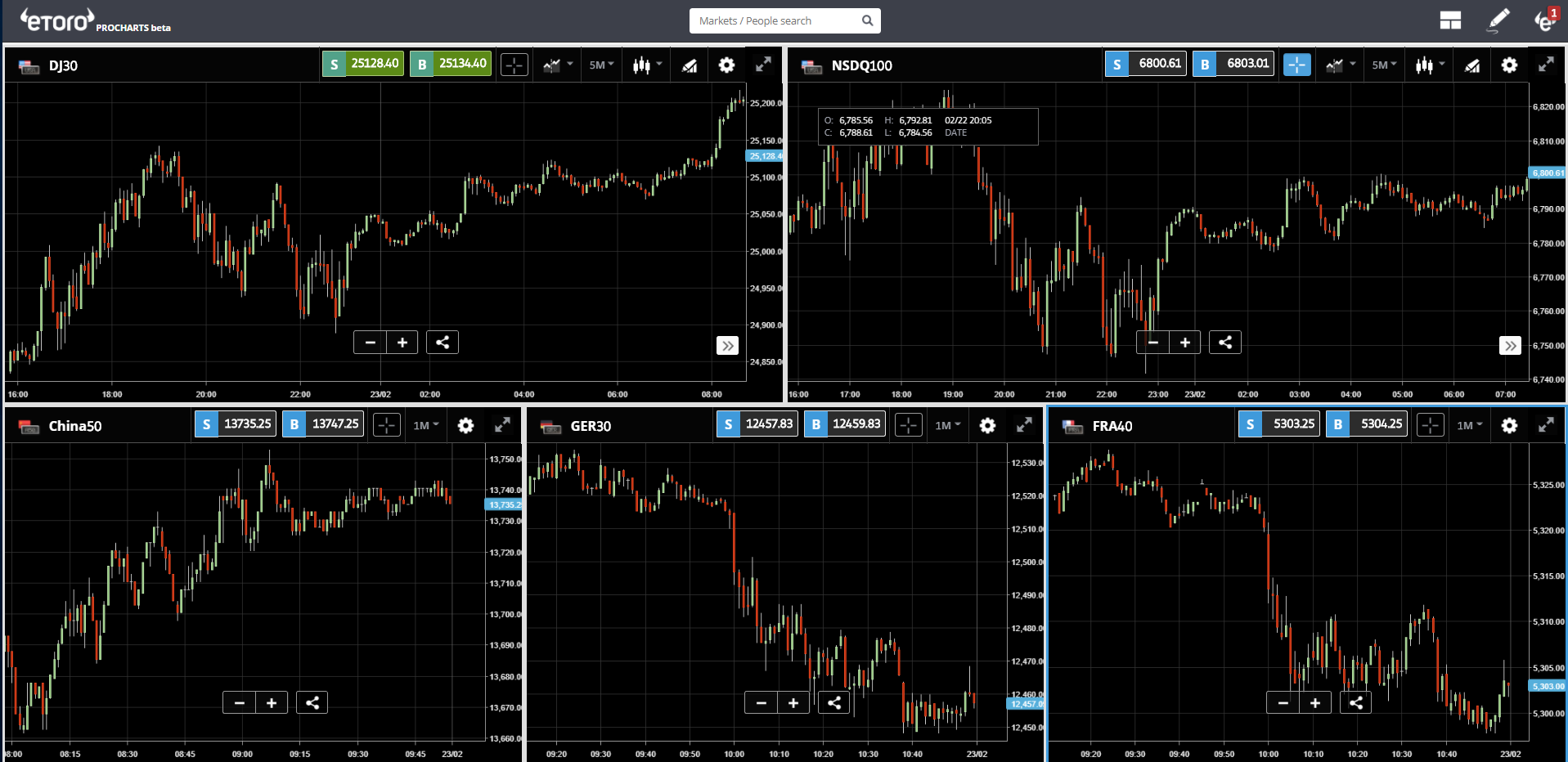Open 1M timeframe dropdown on GER30 chart

(x=948, y=425)
